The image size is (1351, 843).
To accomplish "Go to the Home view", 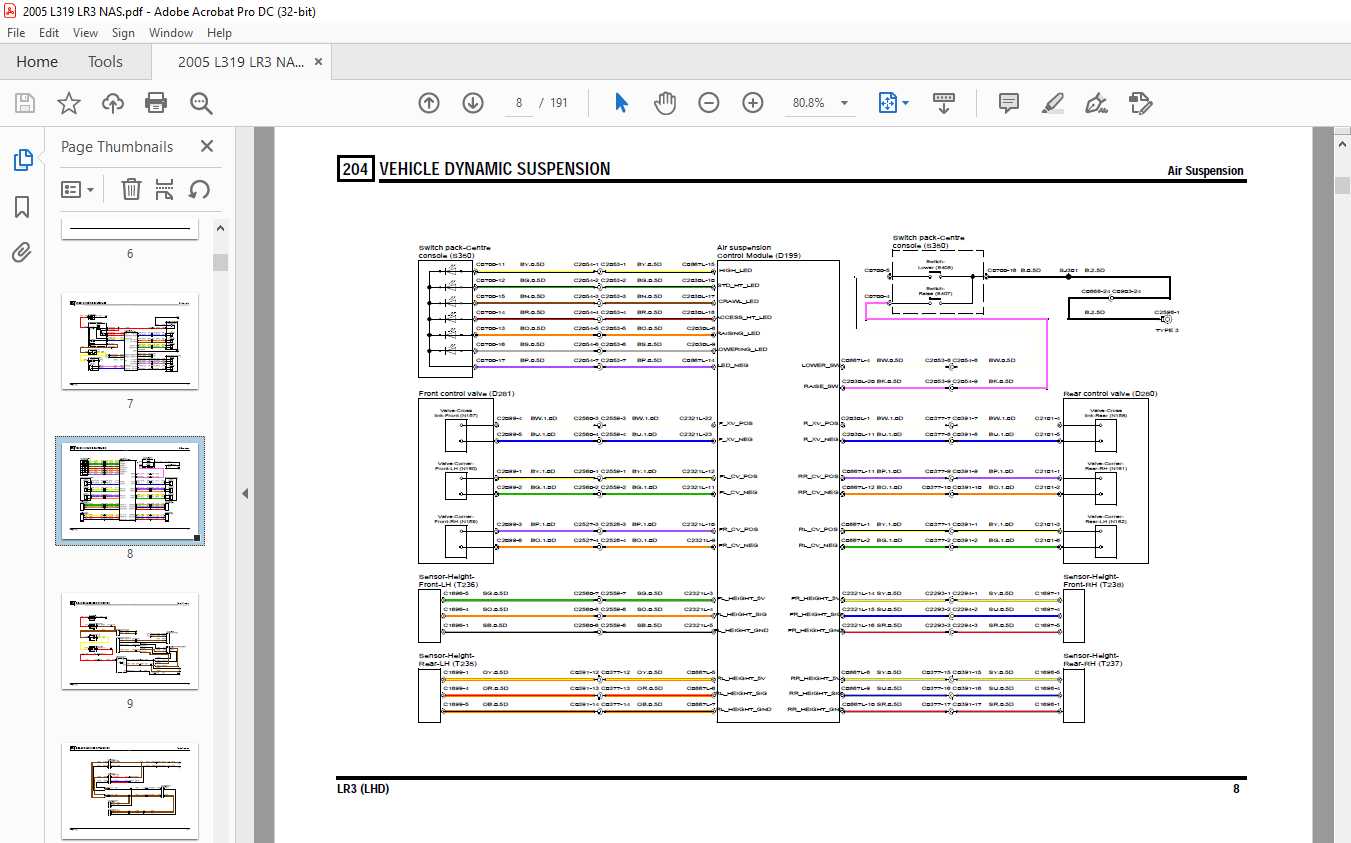I will click(x=37, y=62).
